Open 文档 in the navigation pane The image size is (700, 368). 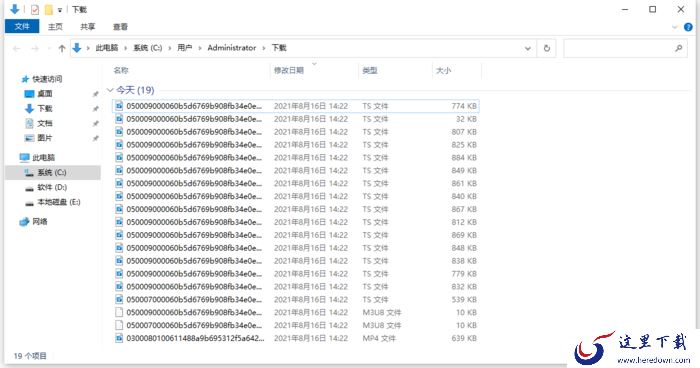pos(45,123)
